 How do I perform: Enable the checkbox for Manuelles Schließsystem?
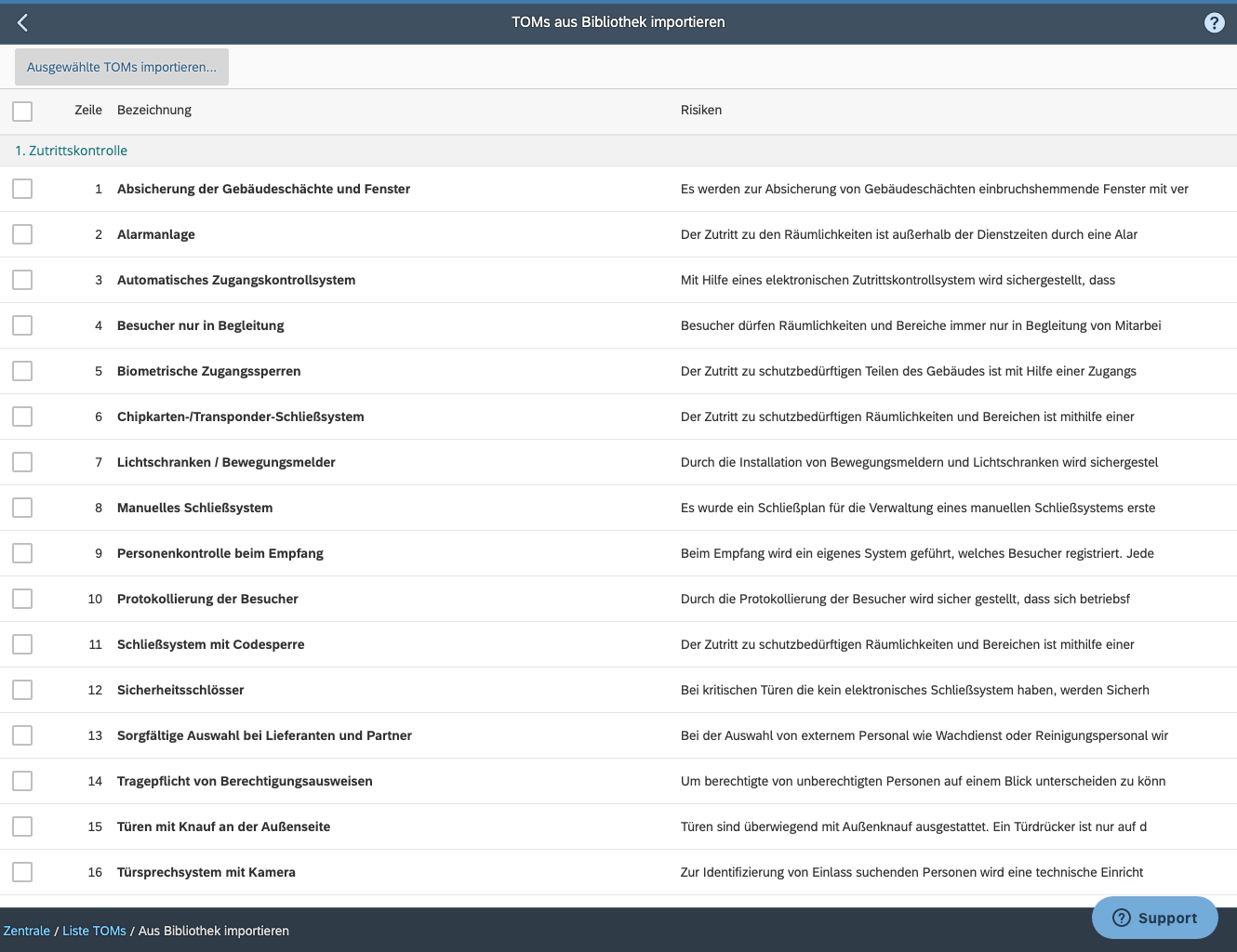click(21, 507)
